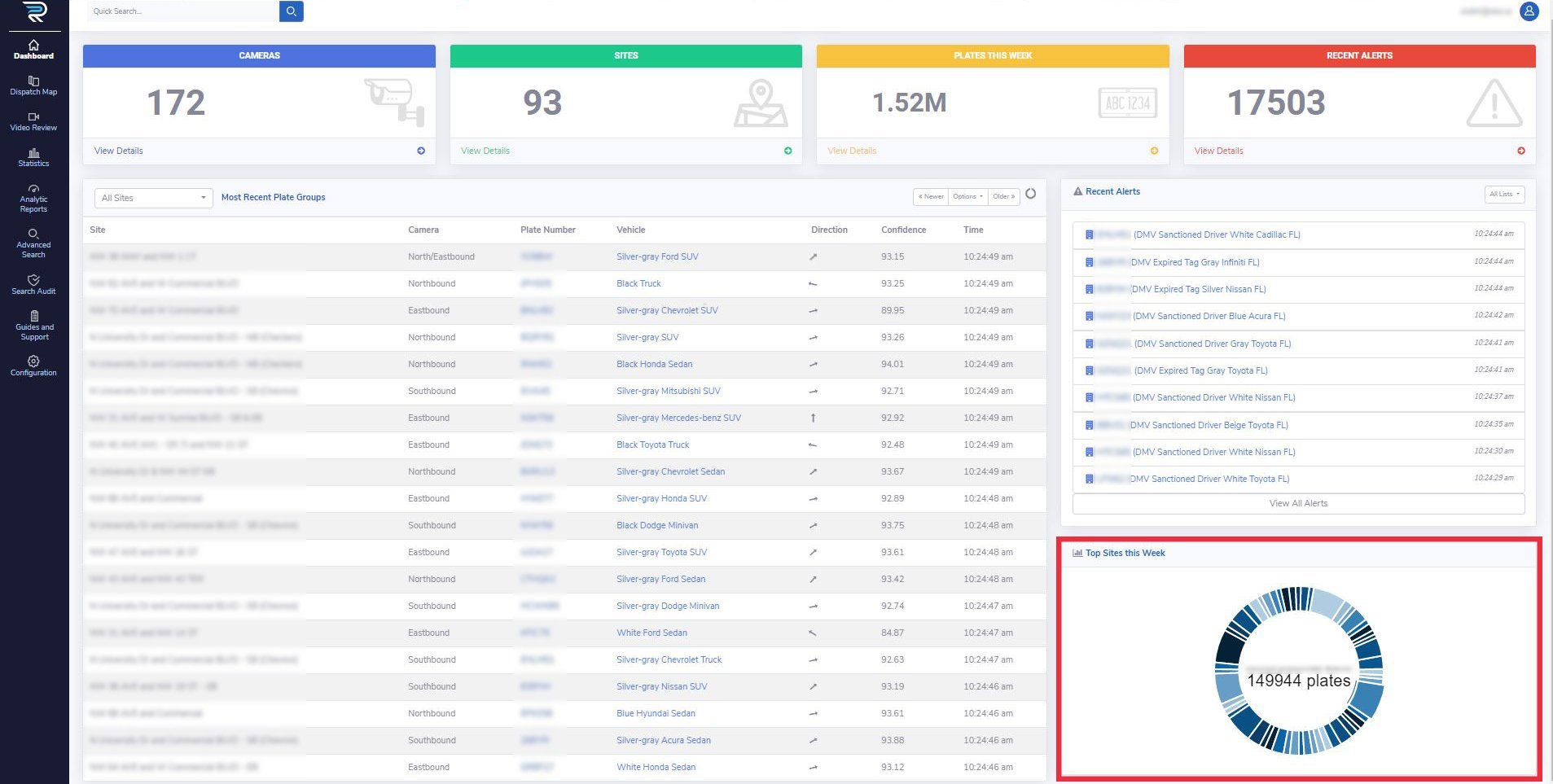Refresh the plate groups list
This screenshot has height=784, width=1553.
1030,194
